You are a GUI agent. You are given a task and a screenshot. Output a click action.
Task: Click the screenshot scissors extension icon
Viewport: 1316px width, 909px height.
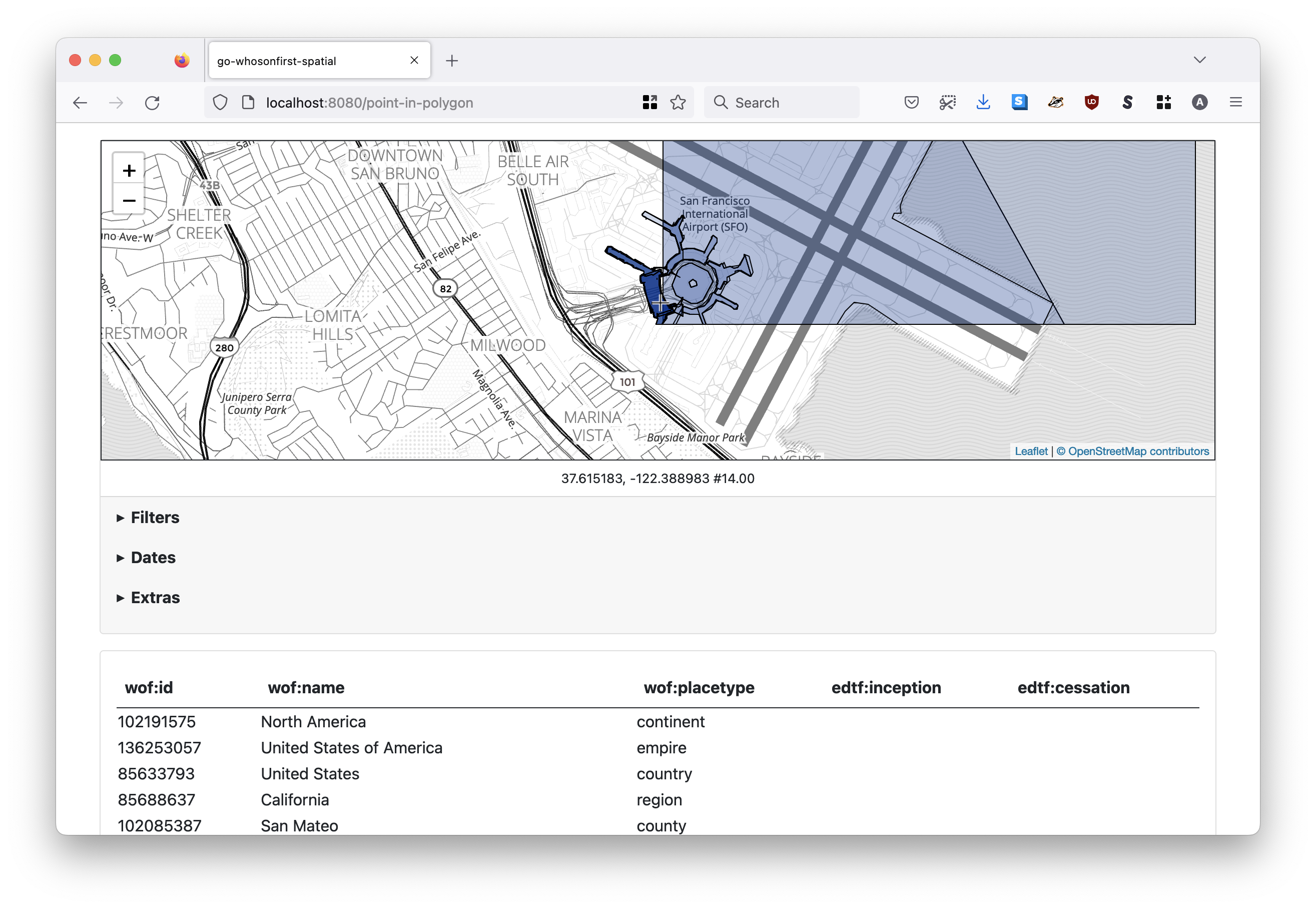click(x=947, y=103)
